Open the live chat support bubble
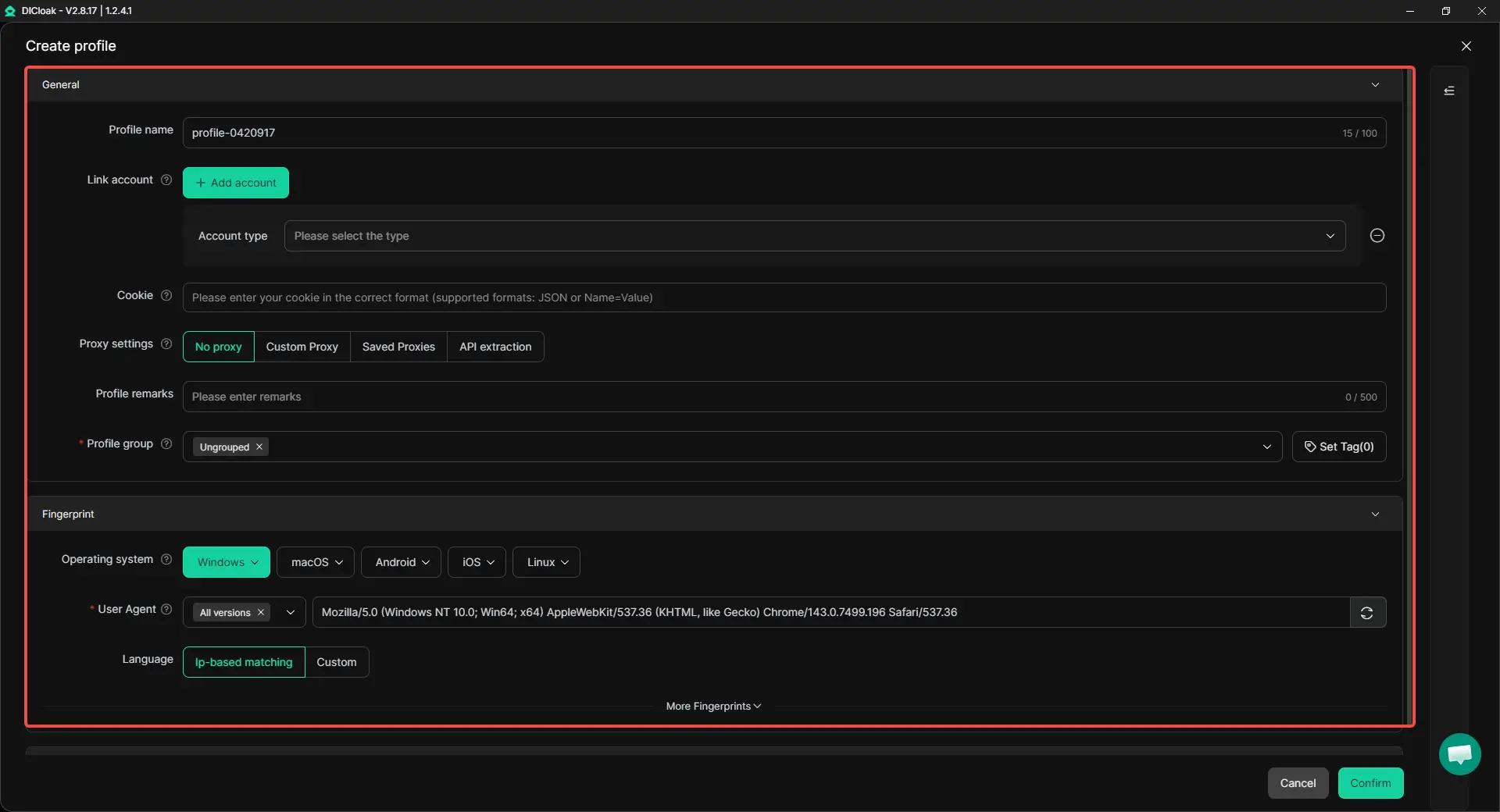The width and height of the screenshot is (1500, 812). tap(1459, 754)
